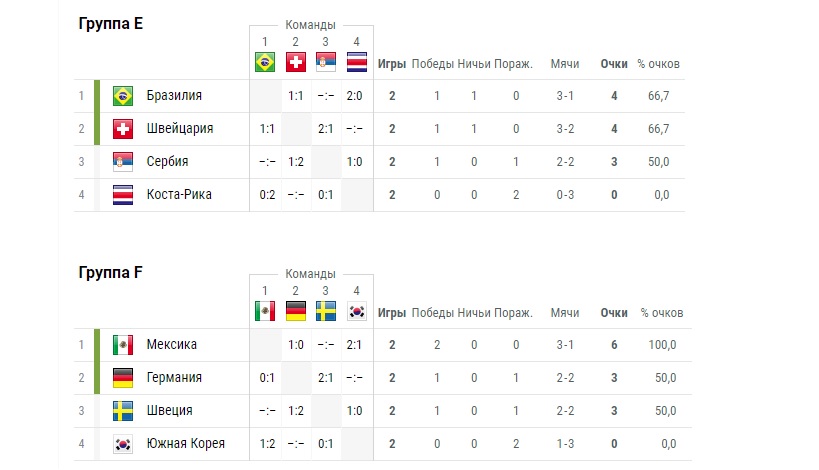Open the Бразилия team link
The image size is (819, 470).
coord(174,96)
